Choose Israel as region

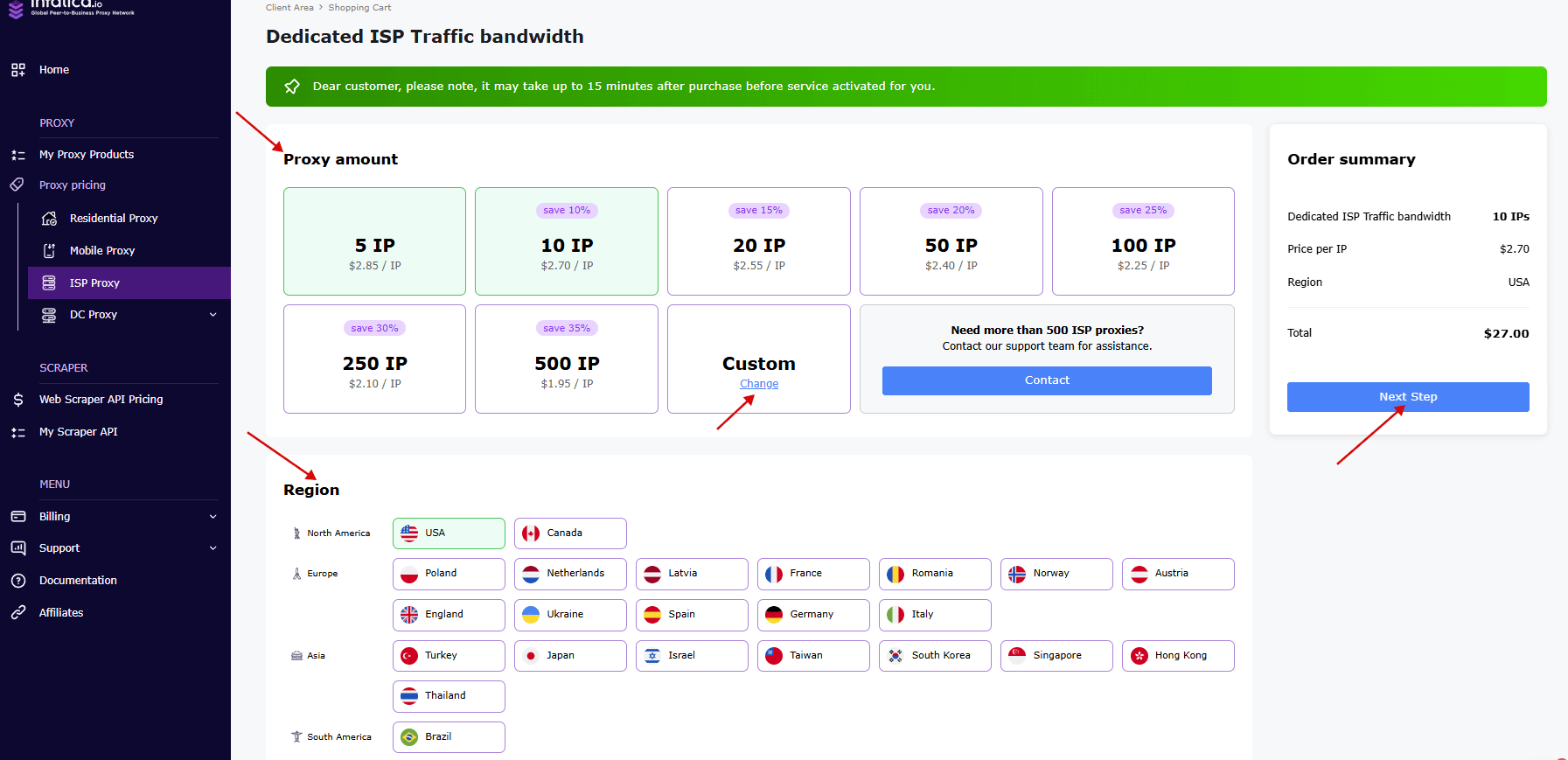click(692, 656)
